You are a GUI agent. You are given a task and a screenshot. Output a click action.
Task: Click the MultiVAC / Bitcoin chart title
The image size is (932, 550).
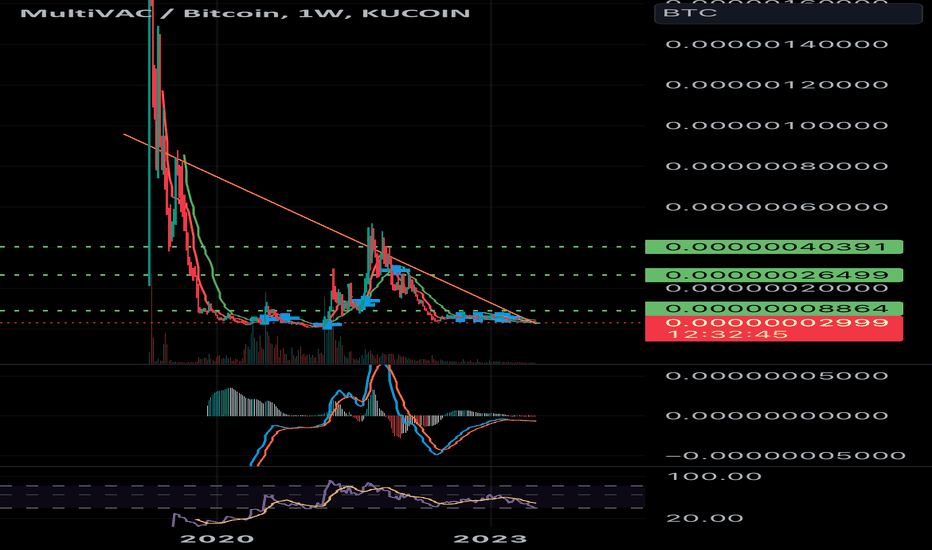point(245,12)
